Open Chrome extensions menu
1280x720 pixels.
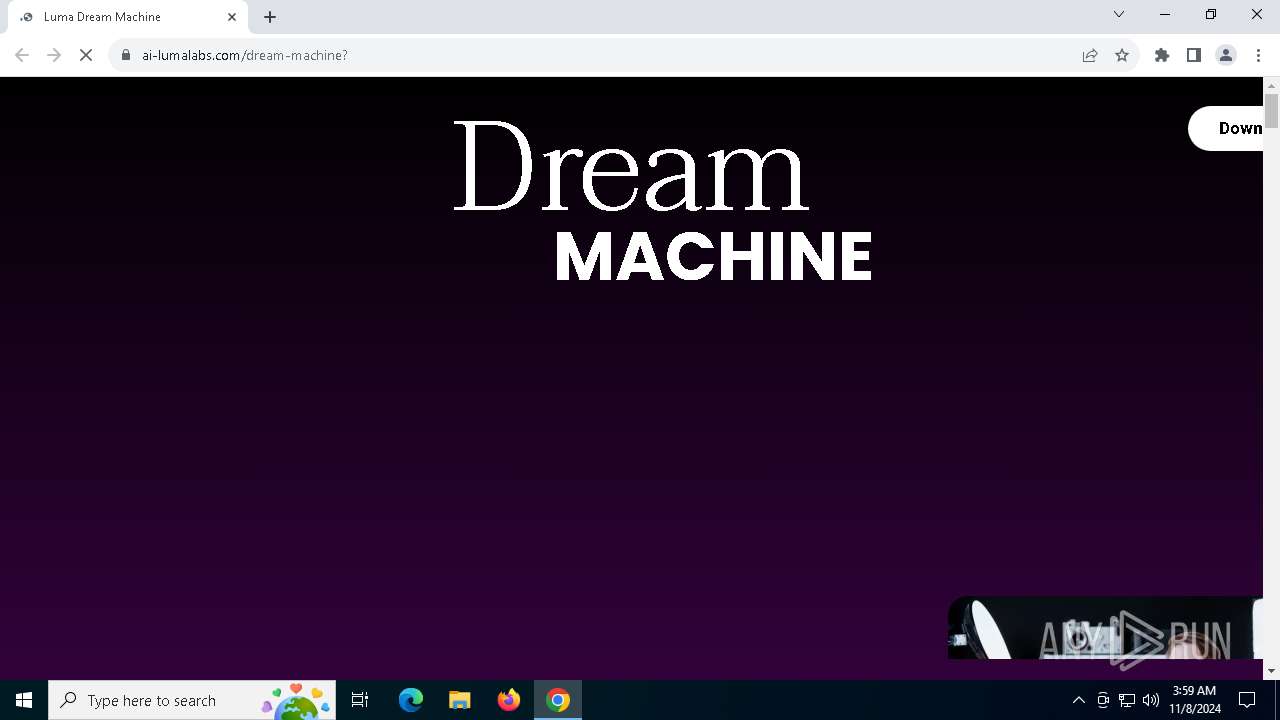1162,55
